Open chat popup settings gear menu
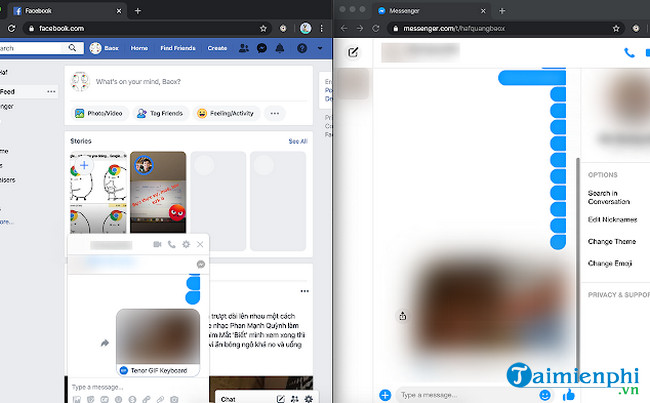The width and height of the screenshot is (650, 403). point(186,244)
